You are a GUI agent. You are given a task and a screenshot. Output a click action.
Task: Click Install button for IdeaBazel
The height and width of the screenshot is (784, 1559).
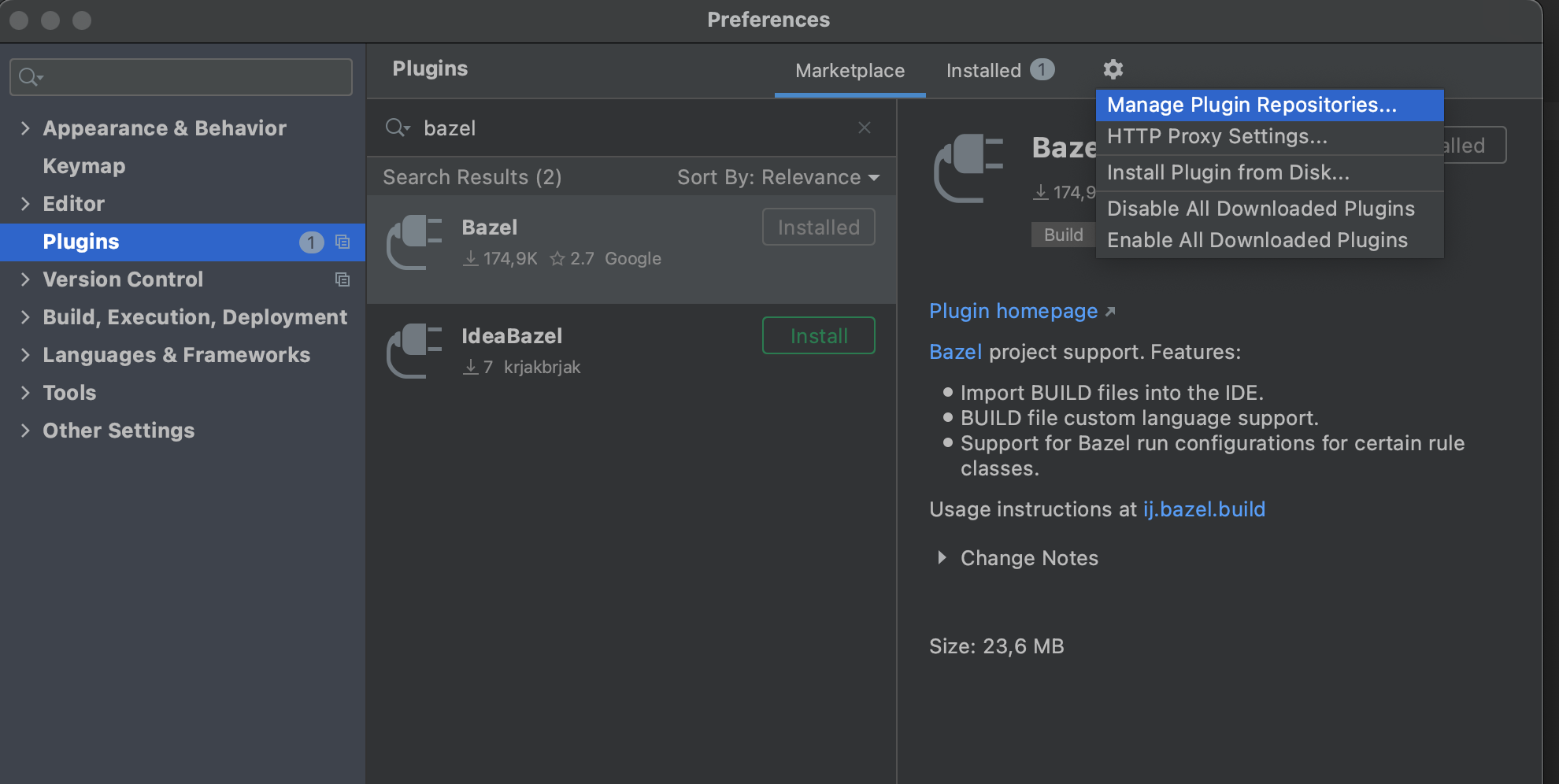pyautogui.click(x=819, y=336)
